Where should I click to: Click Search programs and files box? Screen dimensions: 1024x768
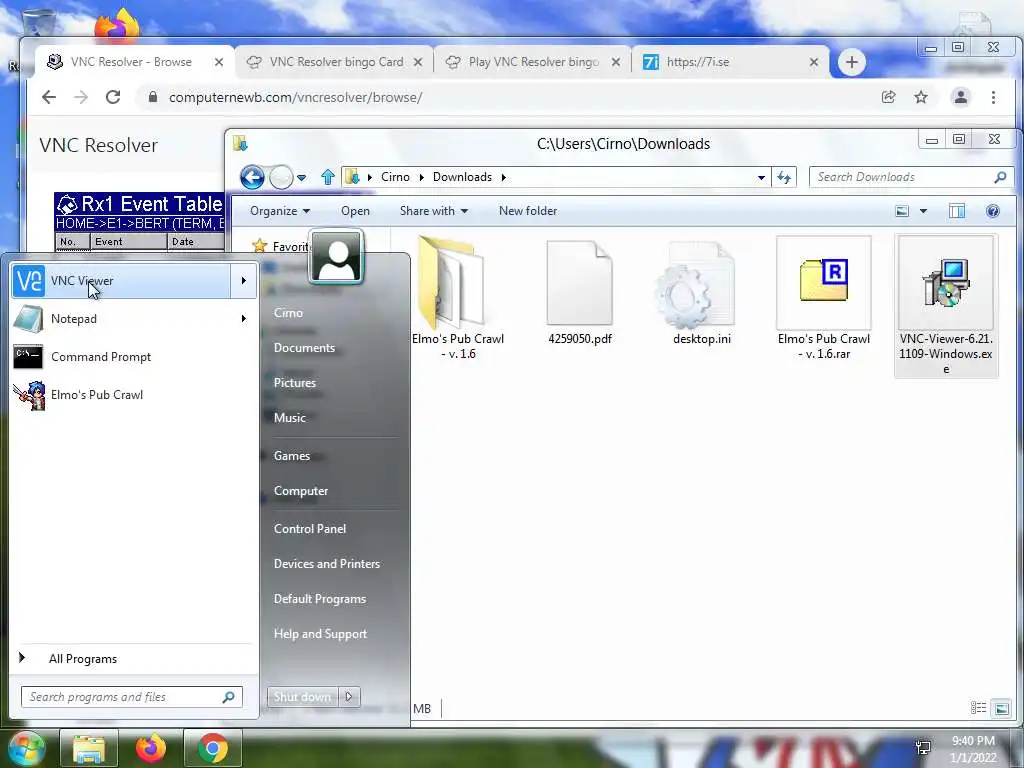point(131,697)
